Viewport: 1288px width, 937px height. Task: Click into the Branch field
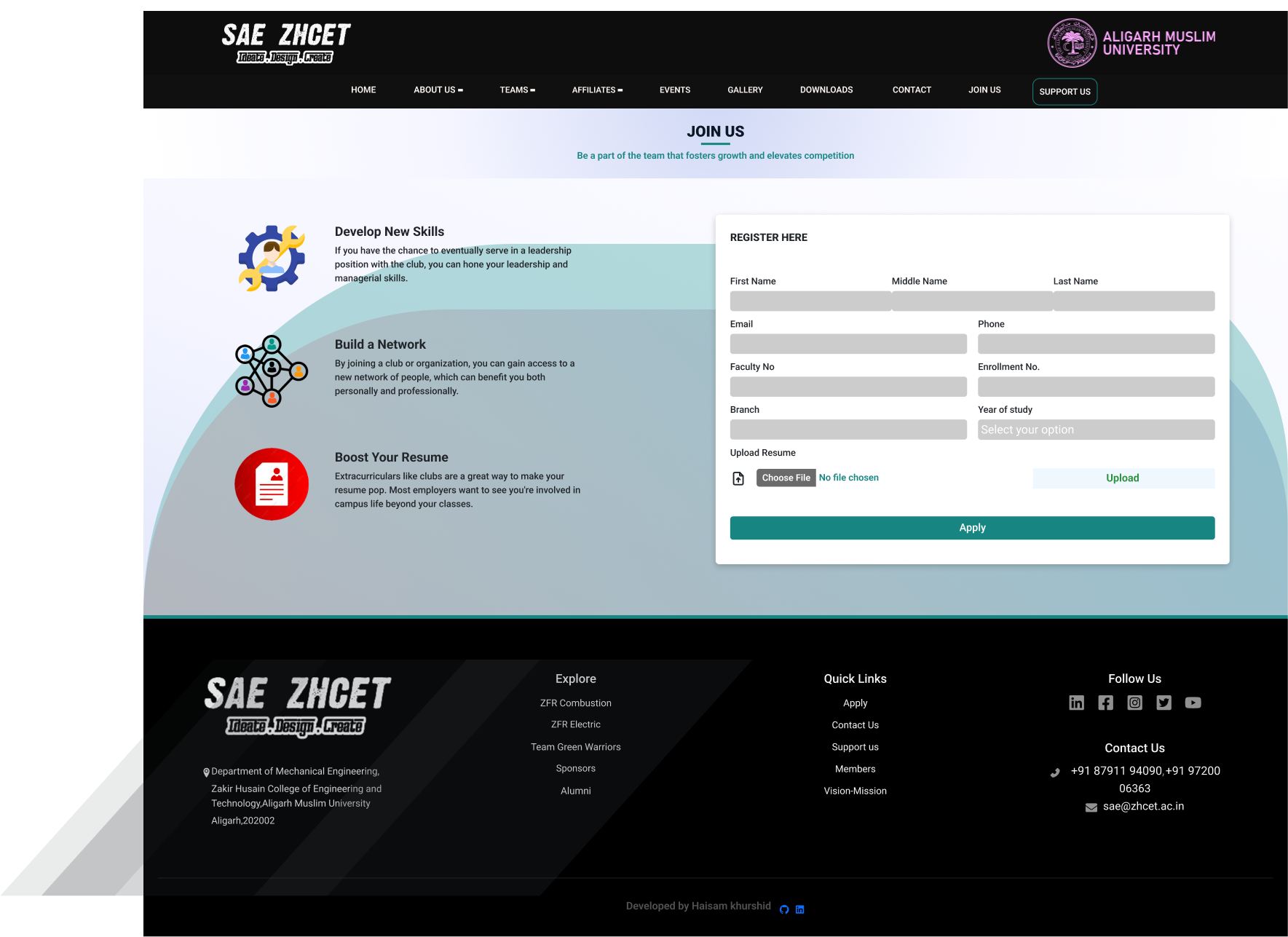pos(848,430)
